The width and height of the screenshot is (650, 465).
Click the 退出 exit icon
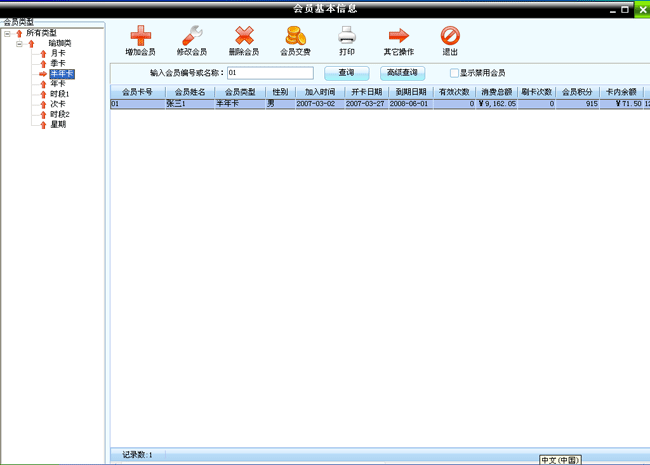coord(450,35)
